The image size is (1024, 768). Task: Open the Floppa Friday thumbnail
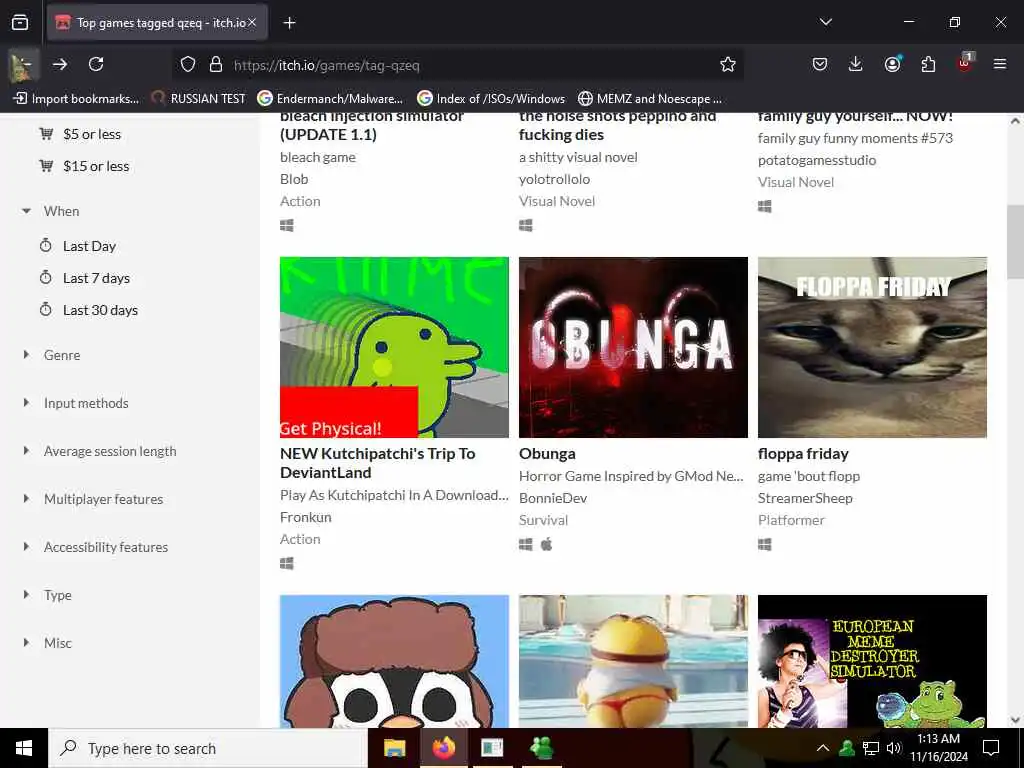[872, 347]
